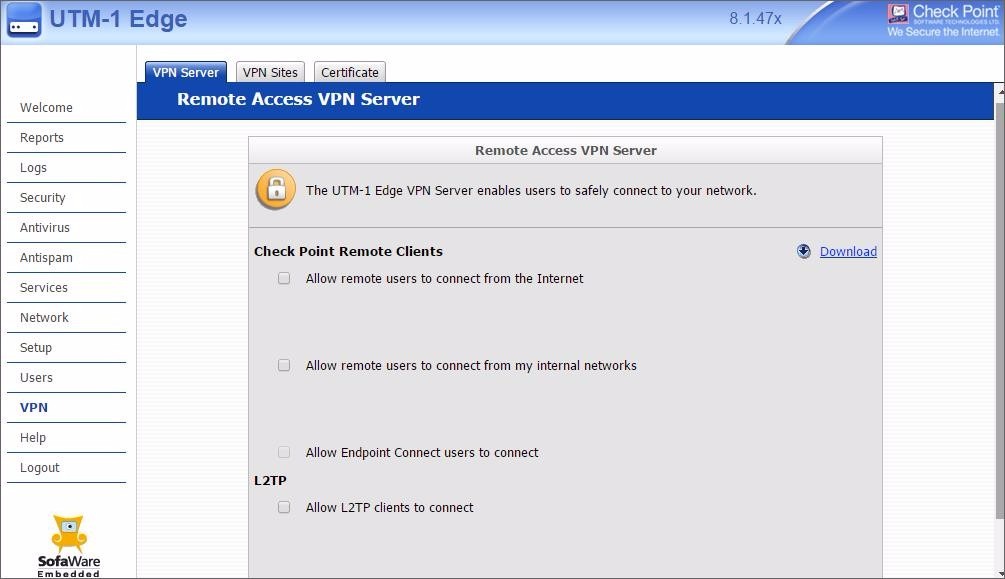Open the Network settings page

click(x=44, y=317)
